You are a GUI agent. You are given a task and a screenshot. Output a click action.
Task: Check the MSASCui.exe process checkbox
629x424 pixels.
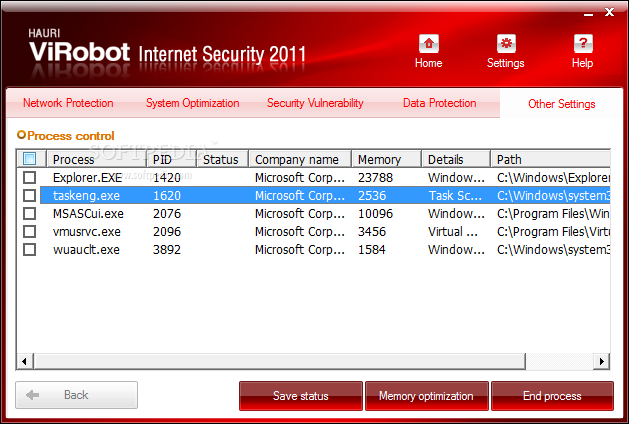click(x=29, y=213)
